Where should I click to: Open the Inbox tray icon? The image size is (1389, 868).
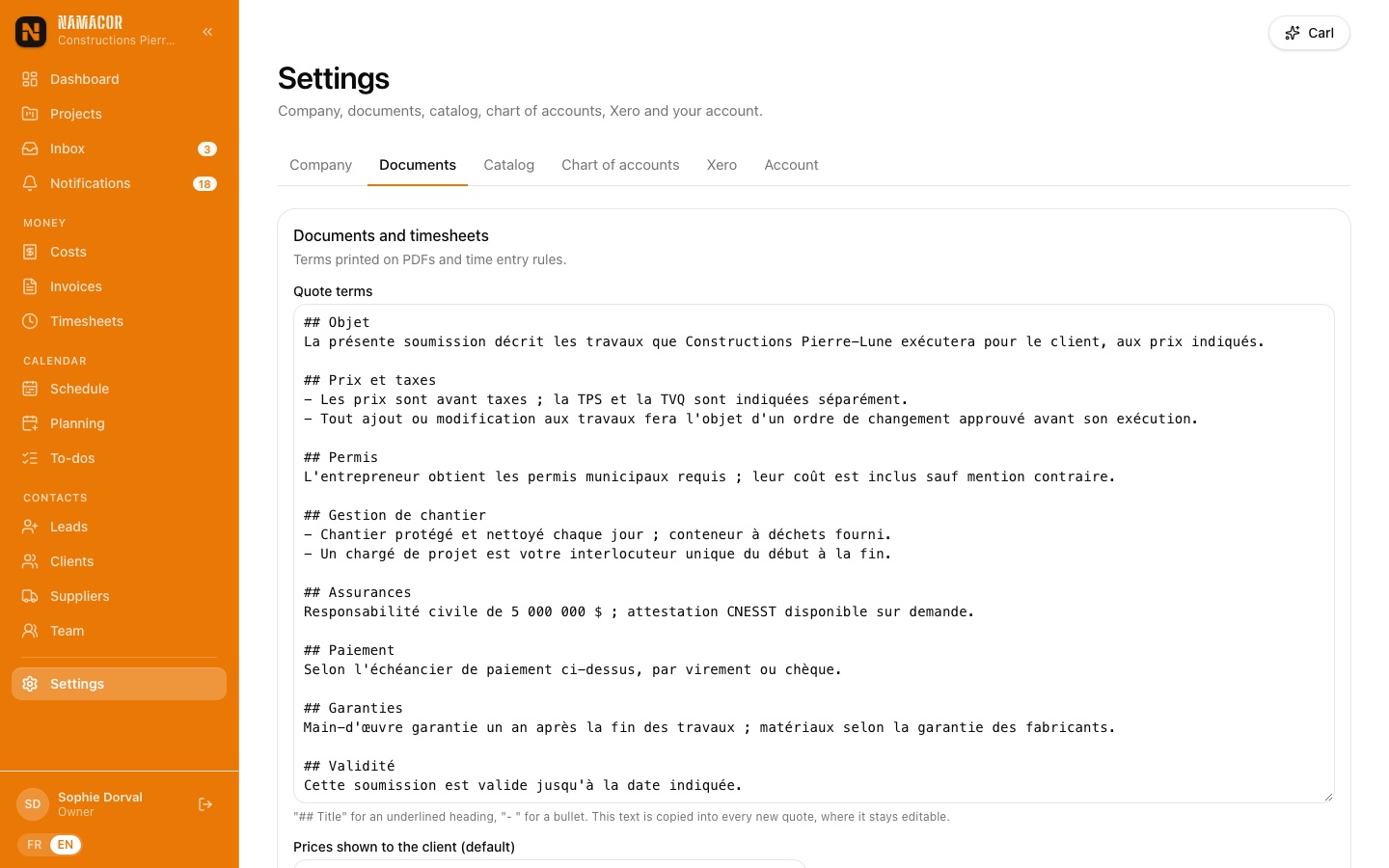click(30, 149)
